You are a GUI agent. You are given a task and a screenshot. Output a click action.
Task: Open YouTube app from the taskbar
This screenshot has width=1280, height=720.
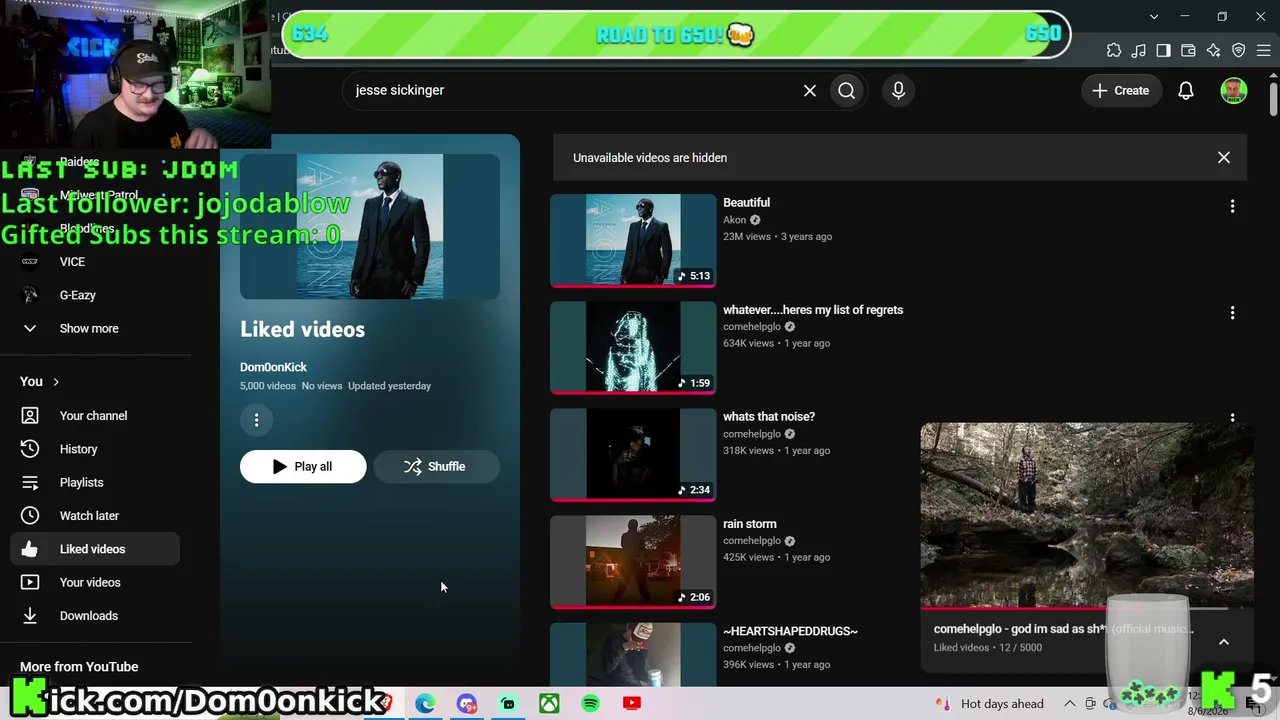pyautogui.click(x=632, y=704)
